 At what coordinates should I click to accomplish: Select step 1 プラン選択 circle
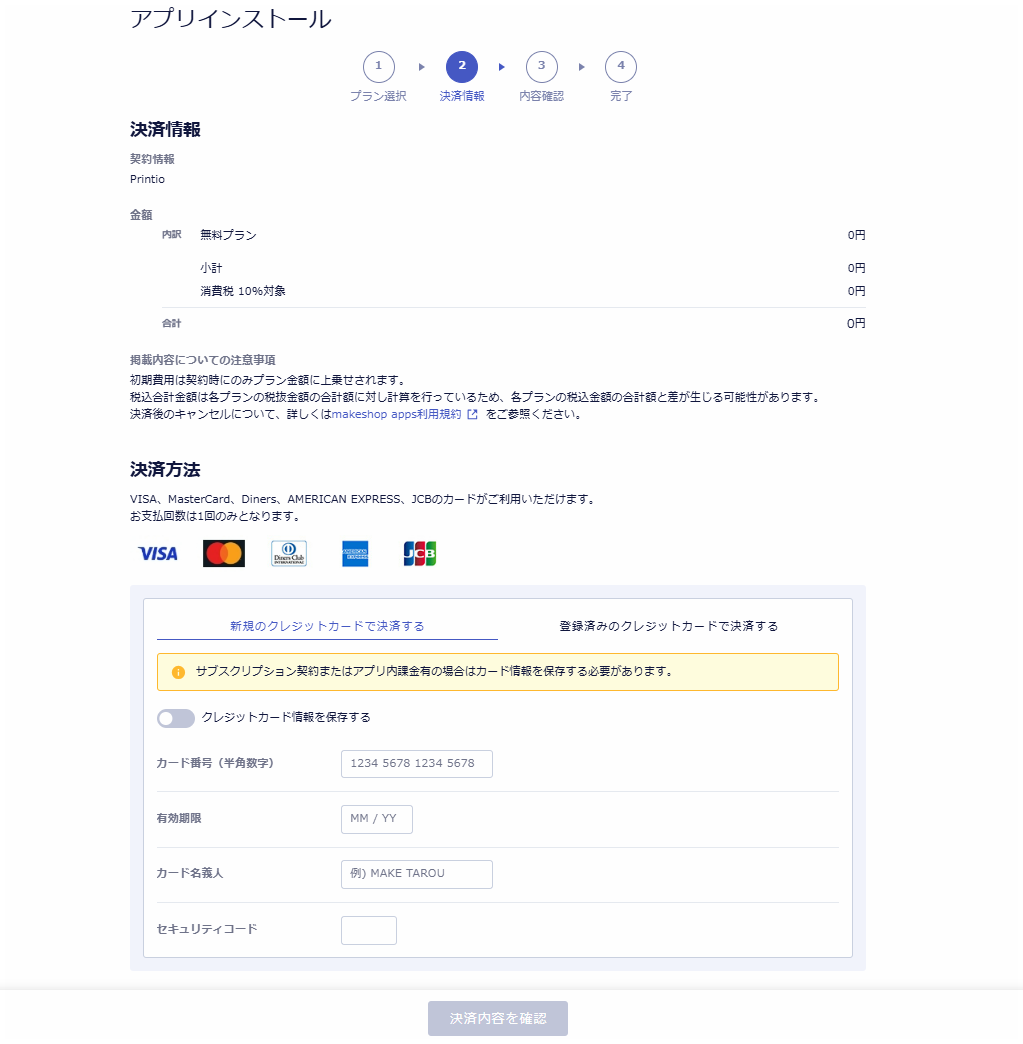pos(378,67)
